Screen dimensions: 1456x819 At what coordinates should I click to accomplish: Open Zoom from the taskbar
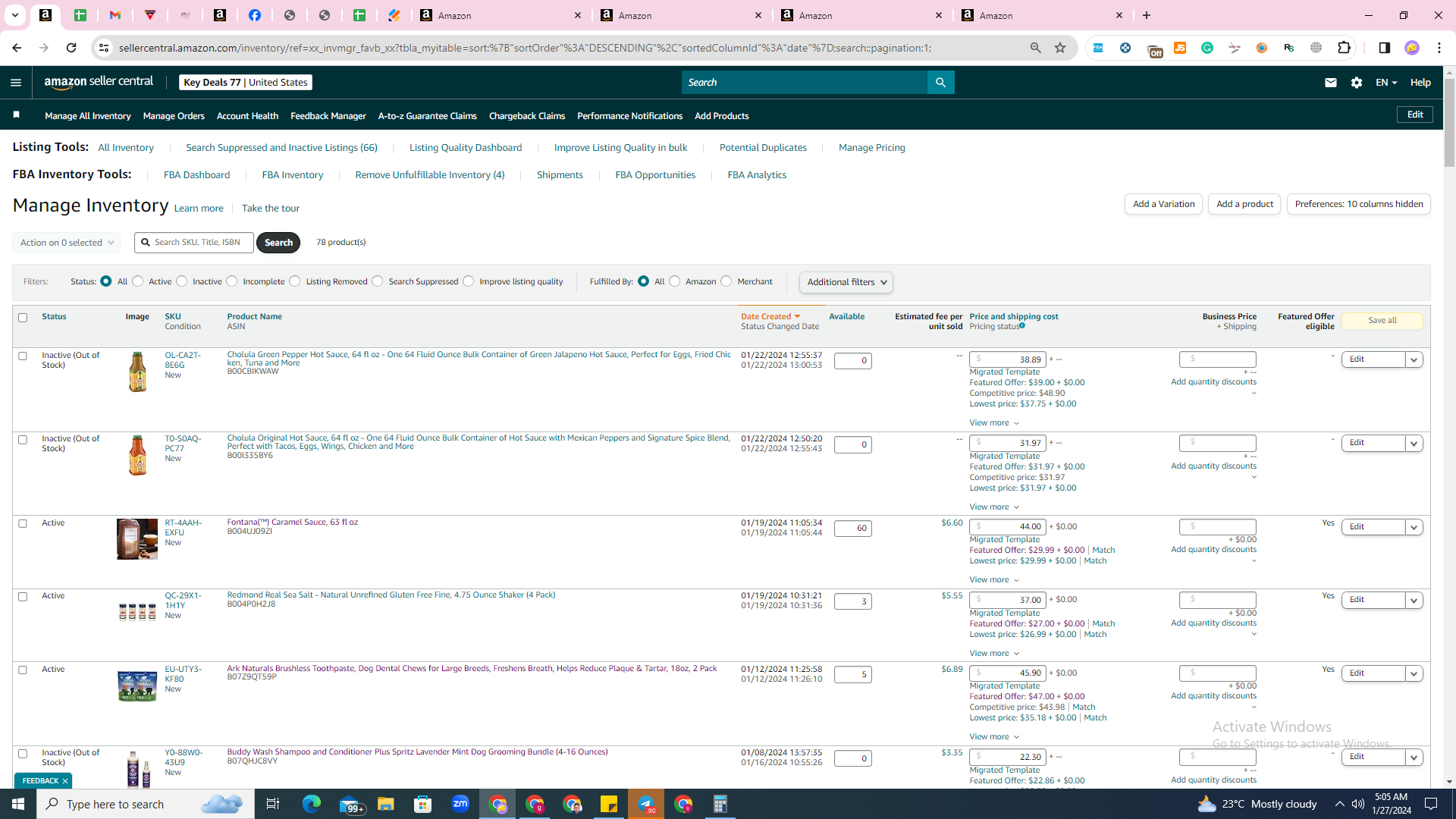pos(460,804)
